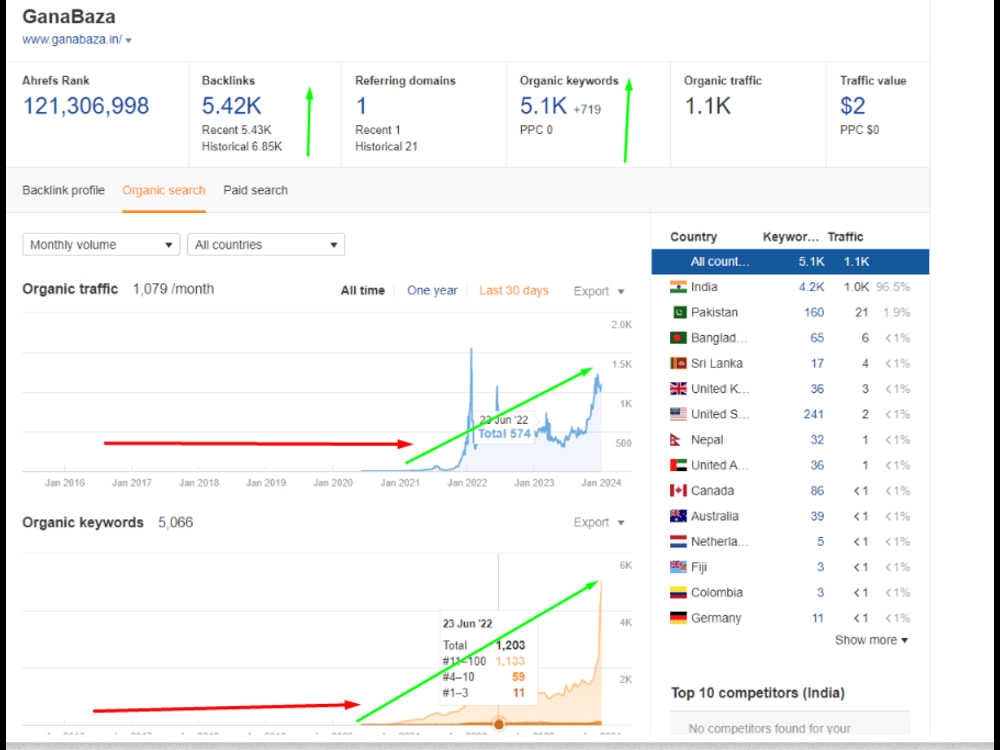Click the Country column header
1000x750 pixels.
(x=693, y=237)
